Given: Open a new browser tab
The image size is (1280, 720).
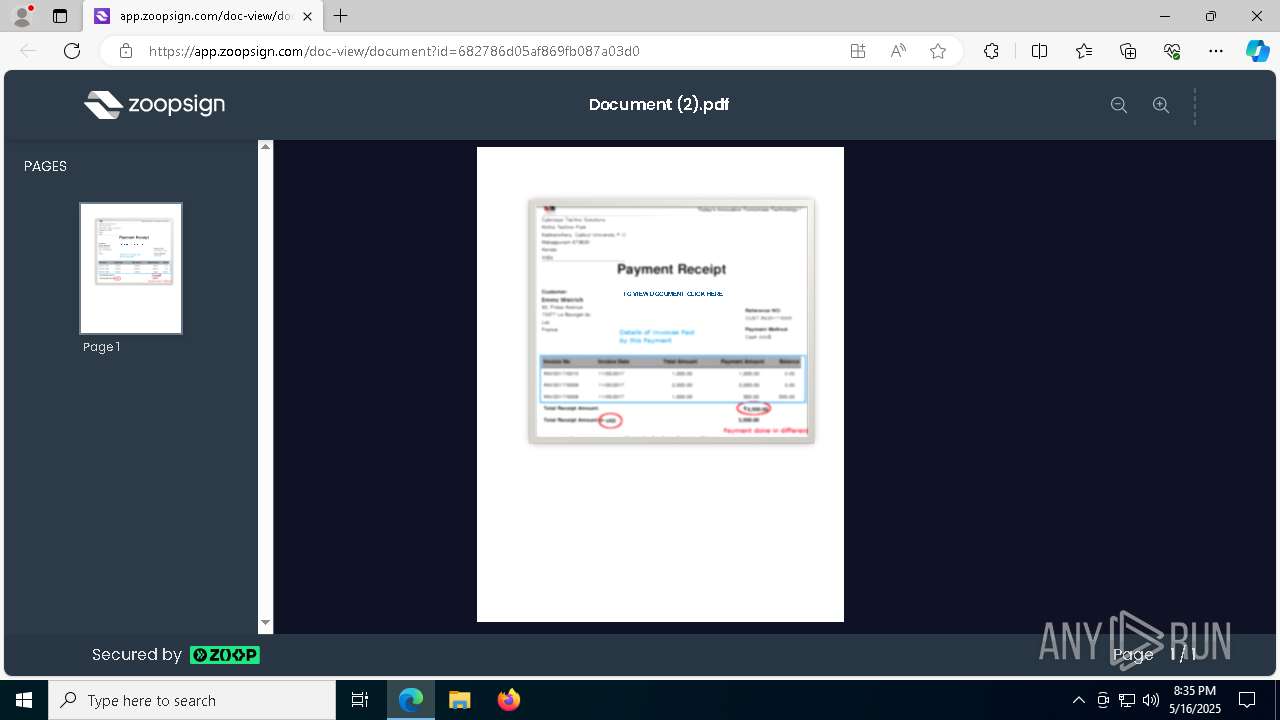Looking at the screenshot, I should [x=341, y=16].
